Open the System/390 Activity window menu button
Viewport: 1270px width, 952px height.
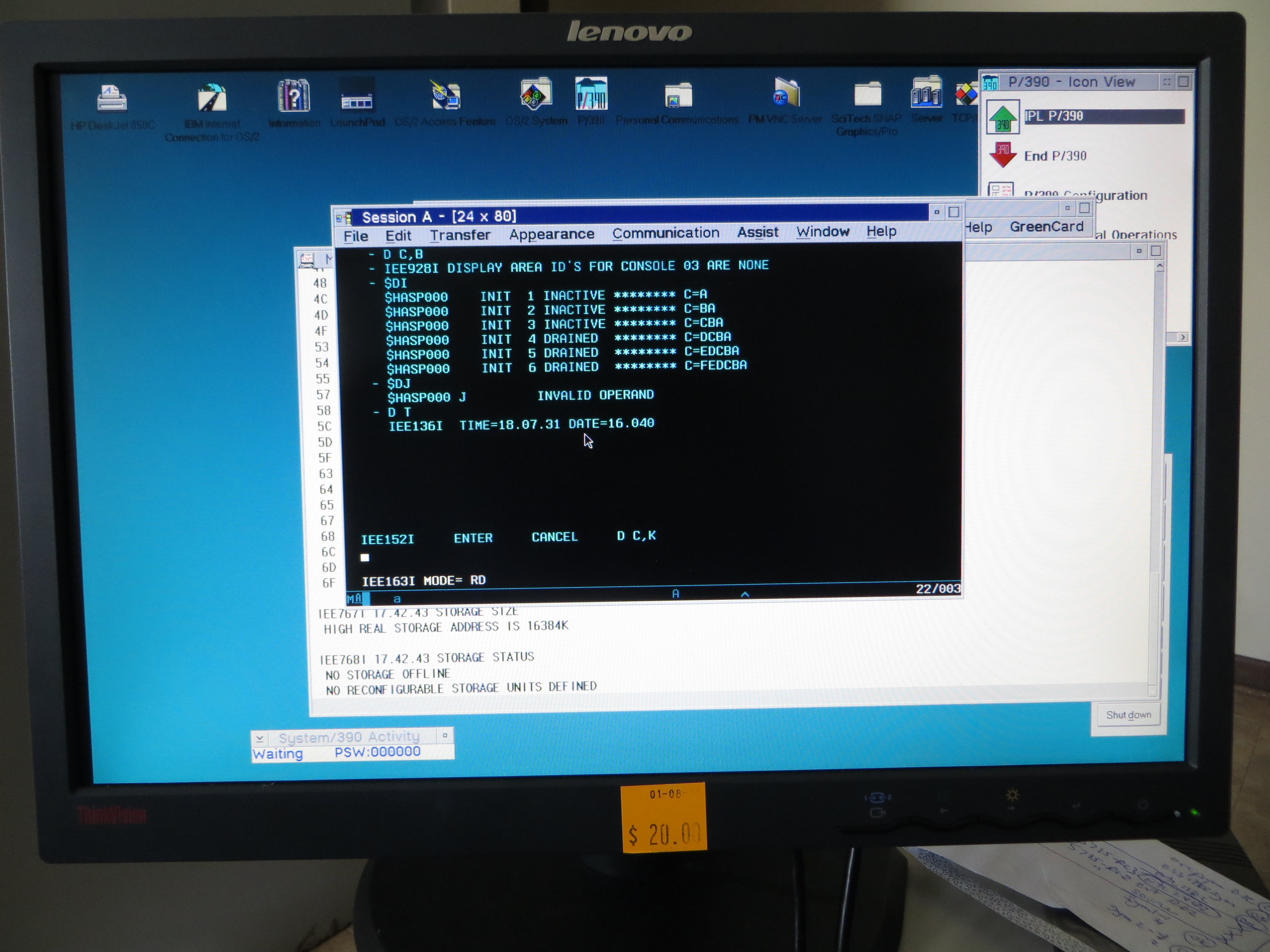(x=259, y=738)
